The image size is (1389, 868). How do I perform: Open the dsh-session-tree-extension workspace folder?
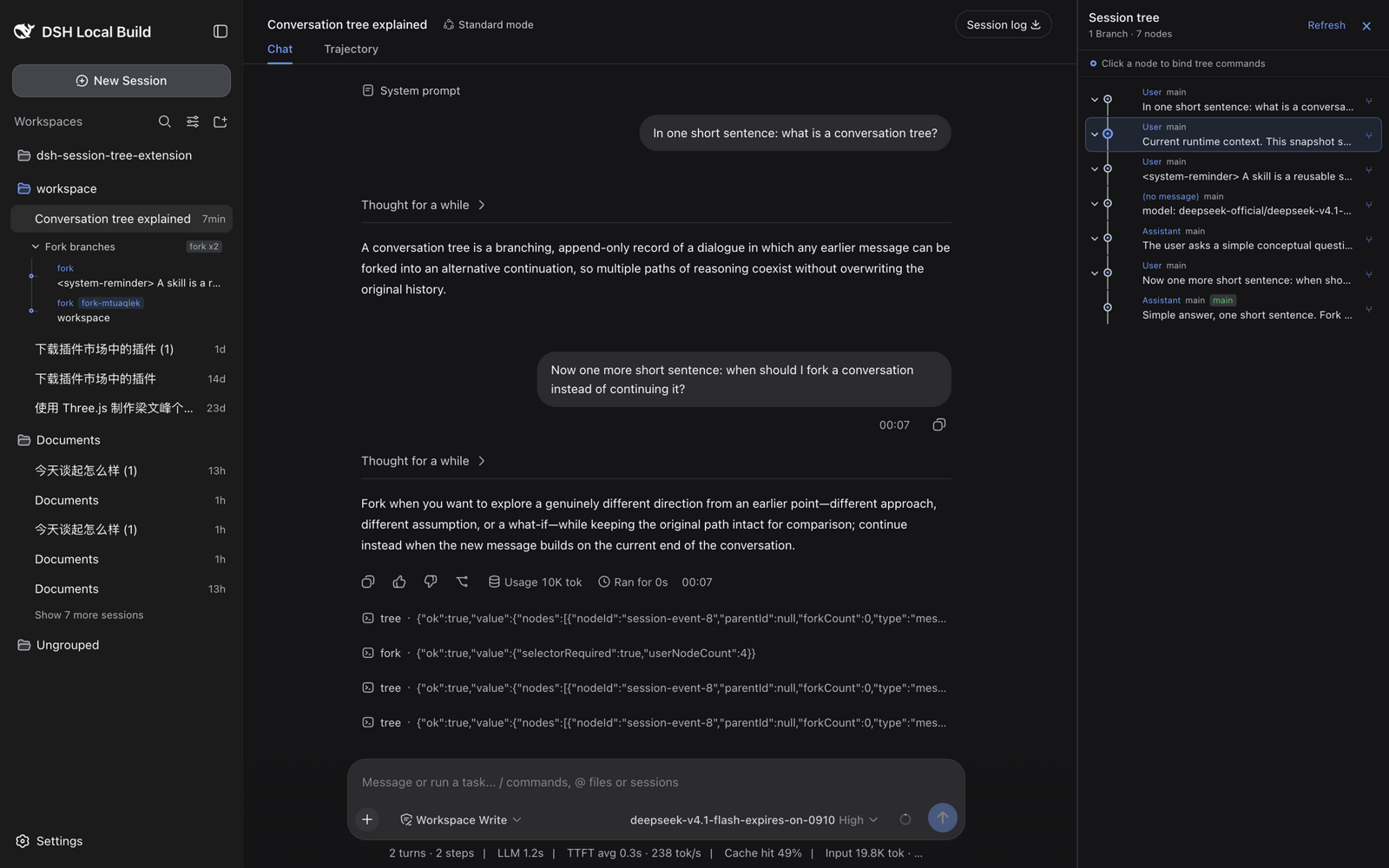pyautogui.click(x=122, y=155)
